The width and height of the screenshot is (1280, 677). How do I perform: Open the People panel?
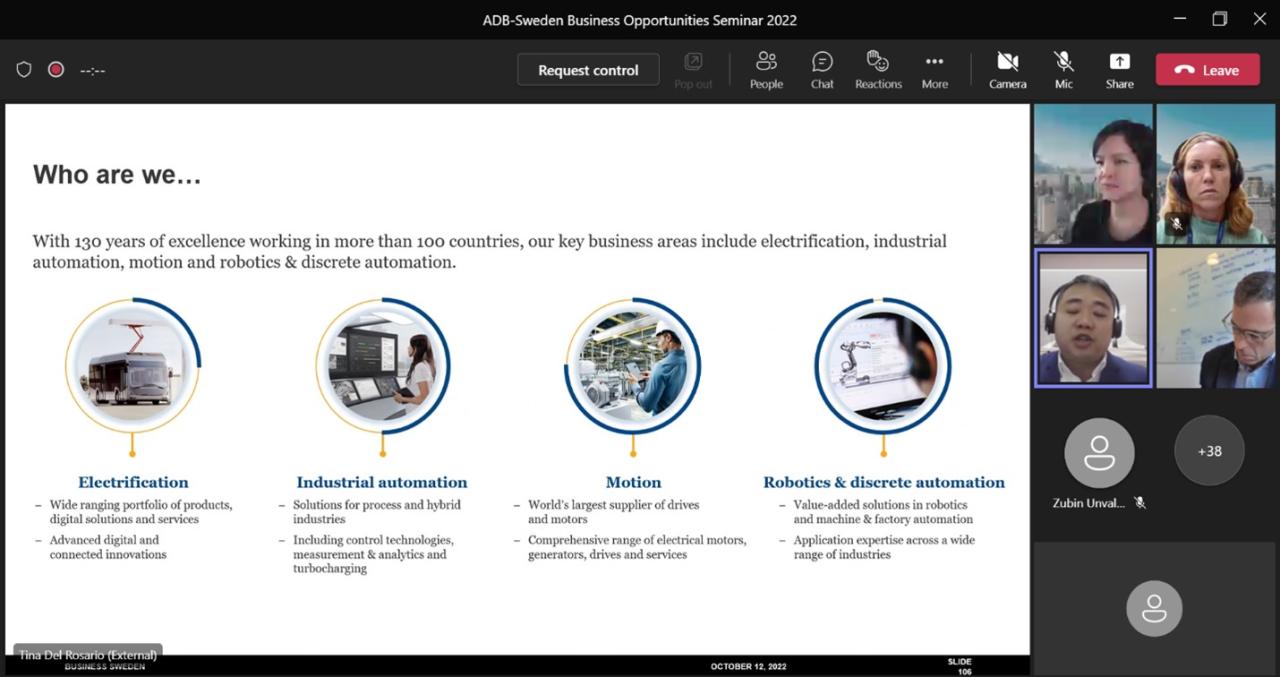click(x=766, y=70)
